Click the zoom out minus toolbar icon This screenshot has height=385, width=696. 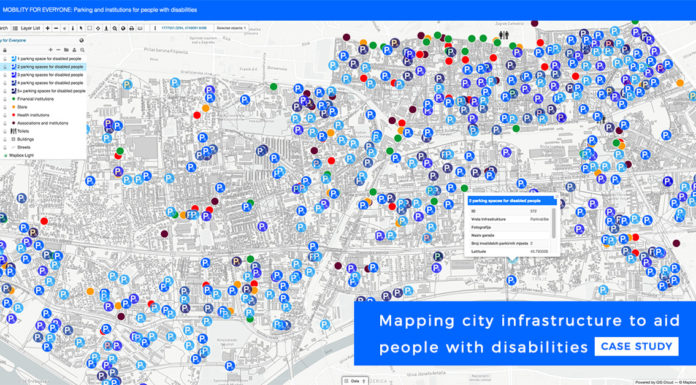click(56, 28)
